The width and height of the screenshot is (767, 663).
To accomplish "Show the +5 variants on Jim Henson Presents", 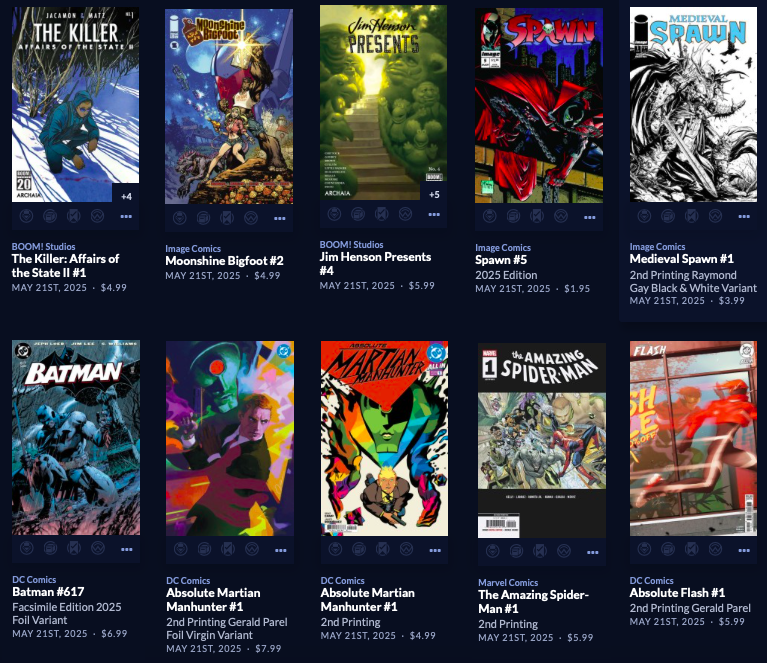I will [x=434, y=194].
